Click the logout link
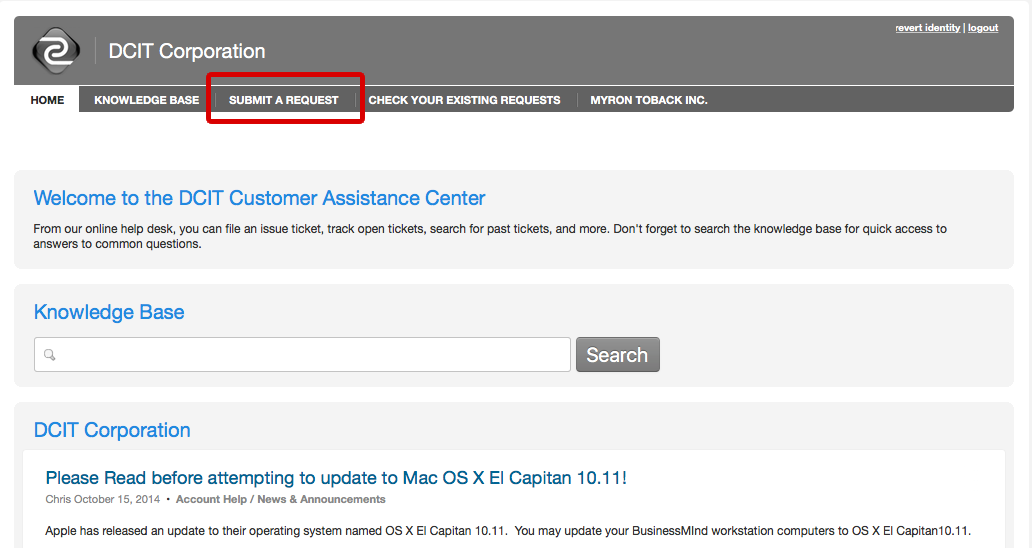 coord(983,28)
